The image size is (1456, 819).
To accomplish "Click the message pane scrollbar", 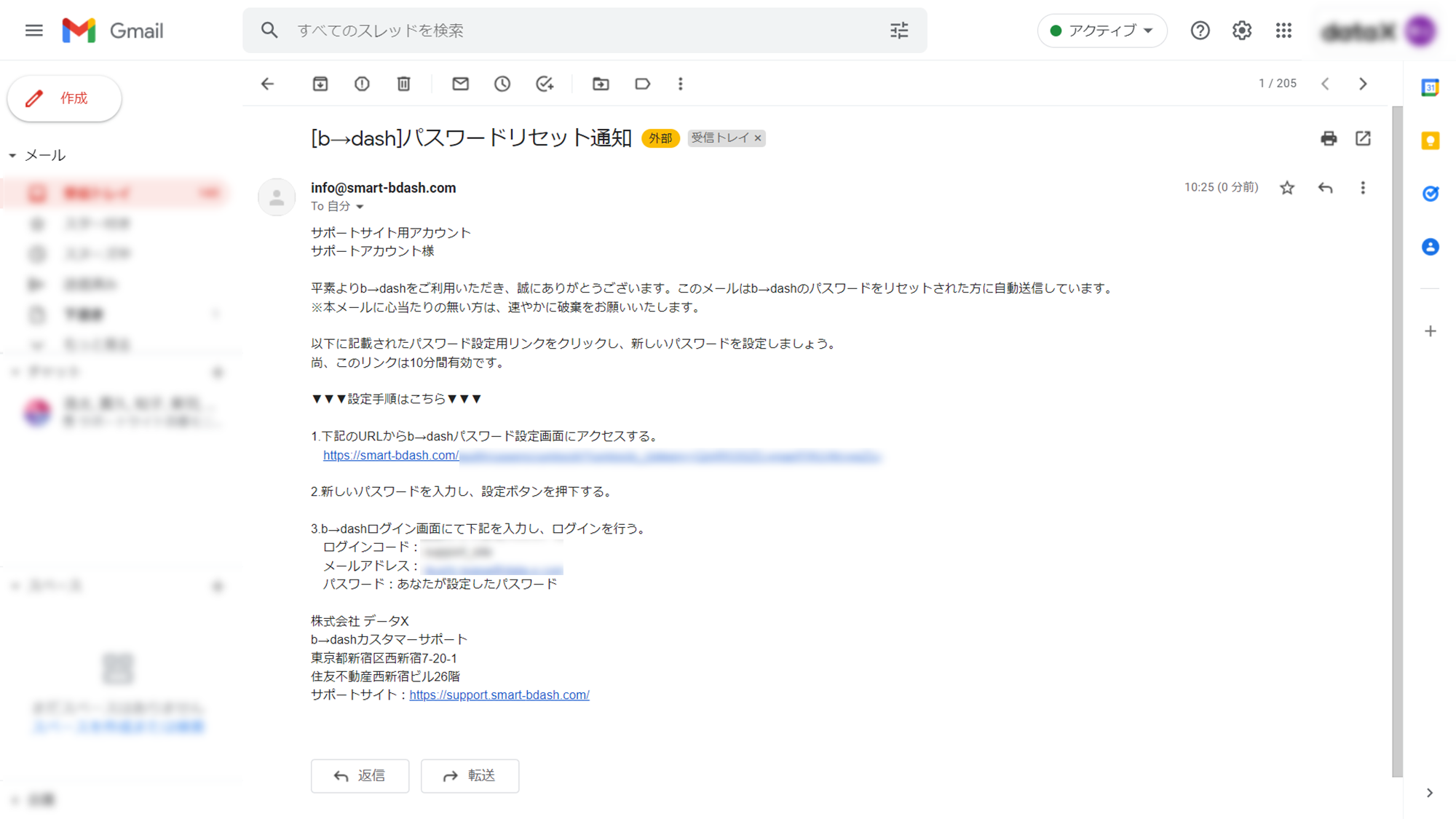I will tap(1397, 441).
